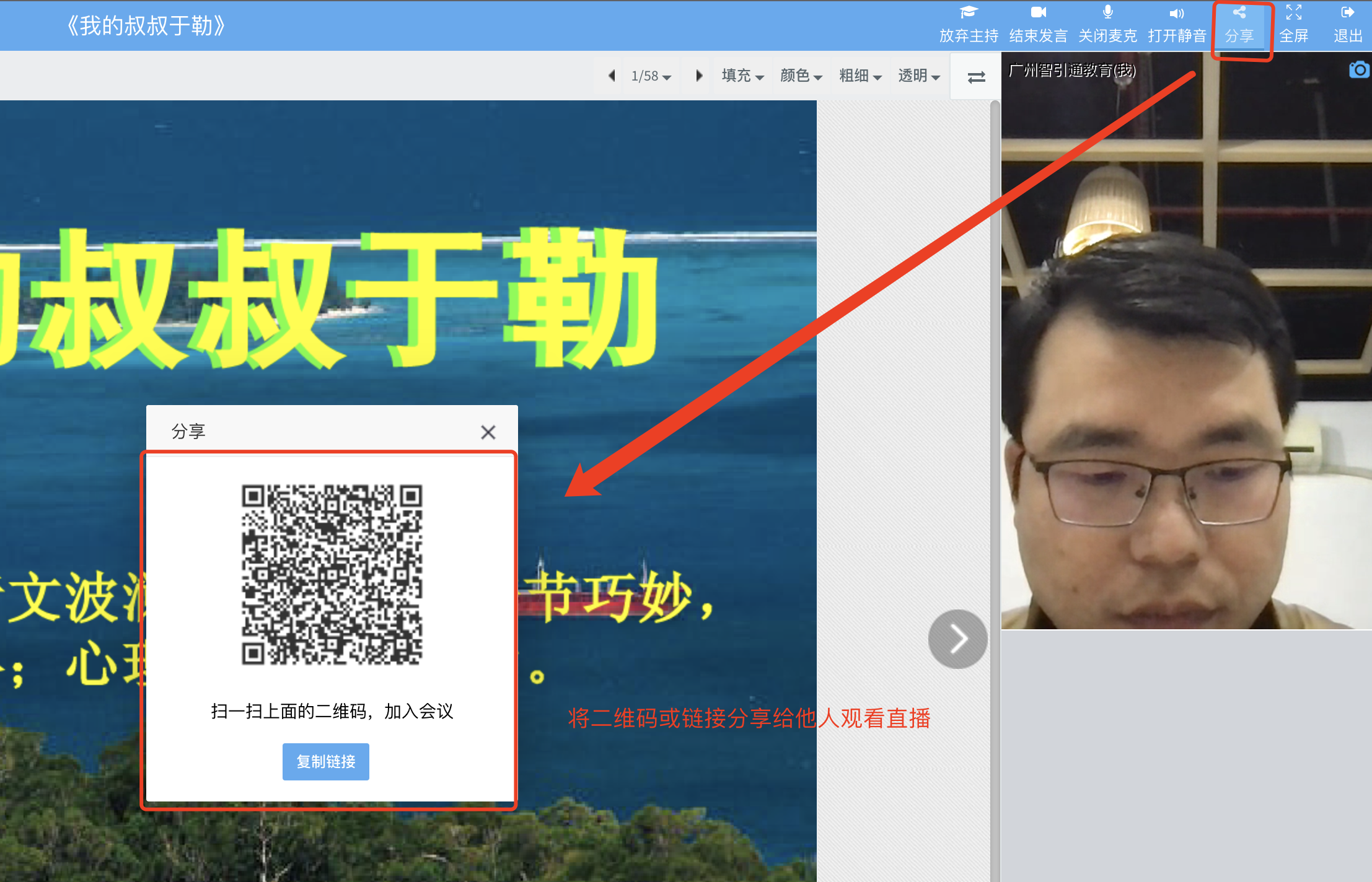Open the 颜色 color dropdown
Image resolution: width=1372 pixels, height=882 pixels.
[801, 76]
